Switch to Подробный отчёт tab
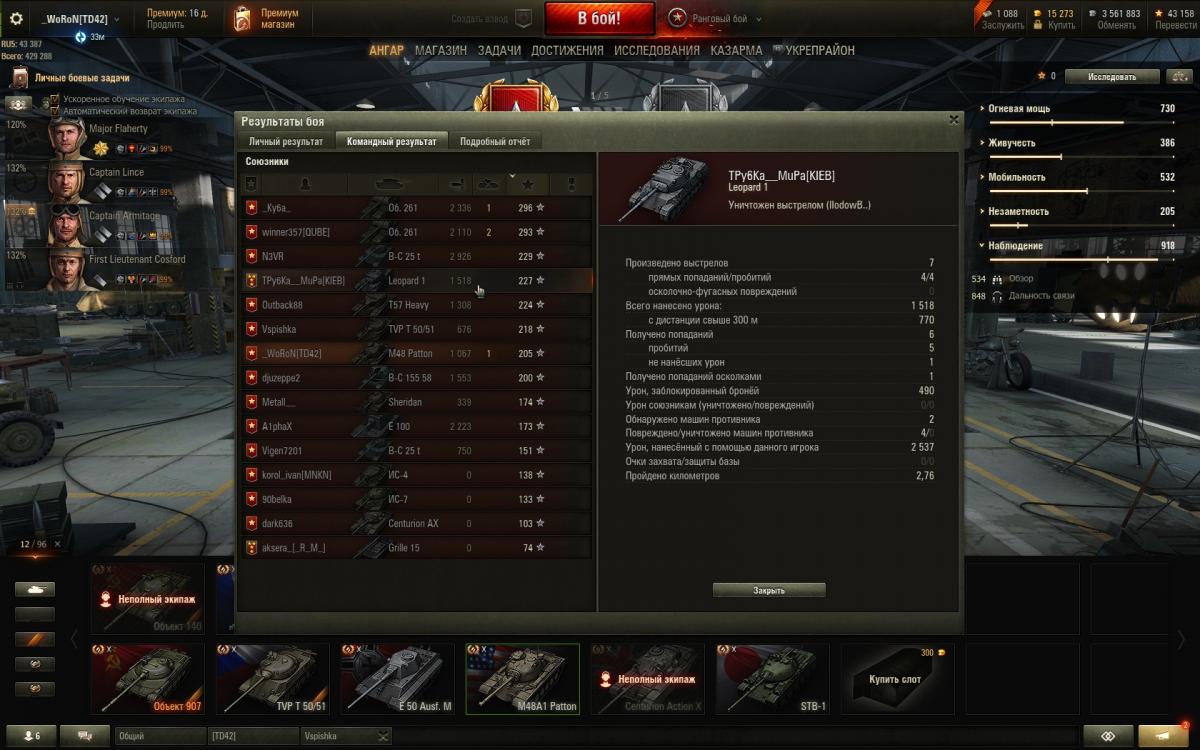1200x750 pixels. (495, 142)
